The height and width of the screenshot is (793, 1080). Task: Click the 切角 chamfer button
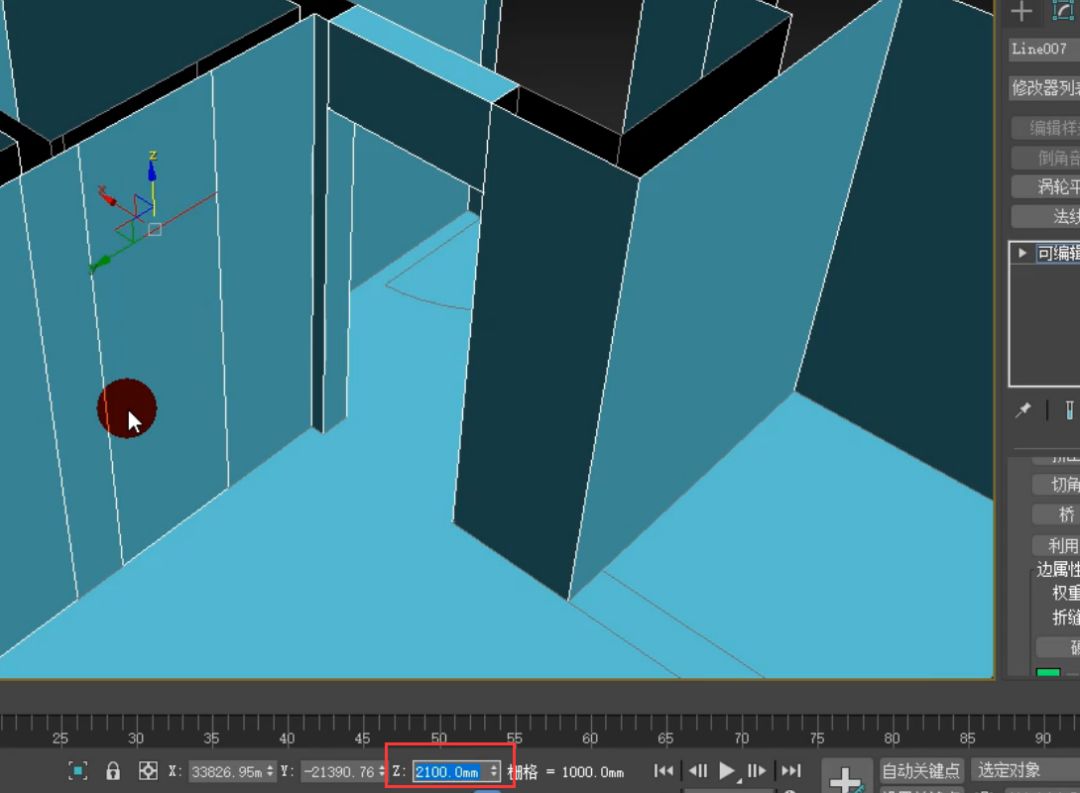point(1056,484)
